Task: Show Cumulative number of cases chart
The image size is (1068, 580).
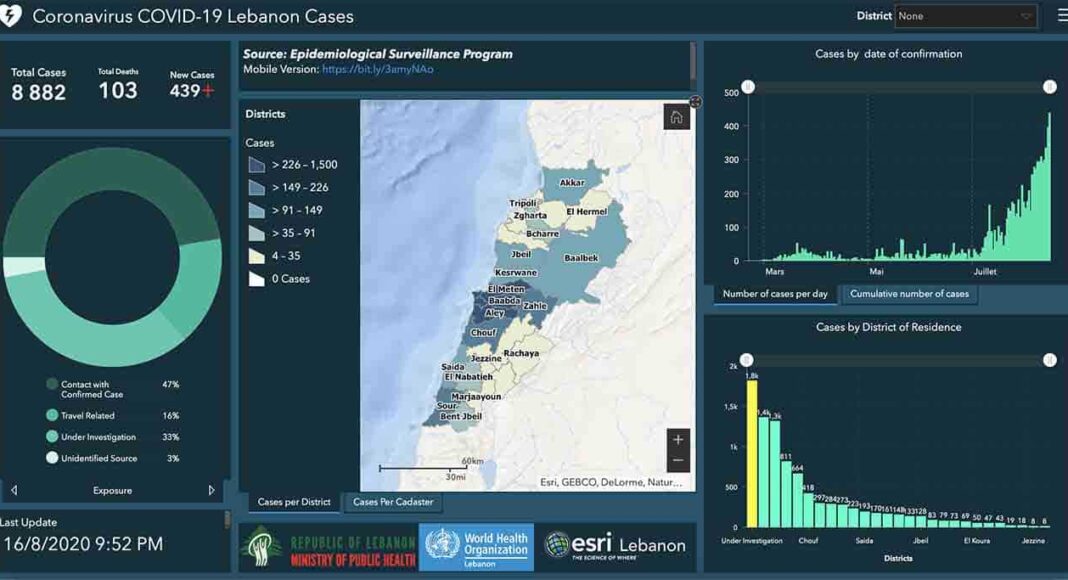Action: point(909,294)
